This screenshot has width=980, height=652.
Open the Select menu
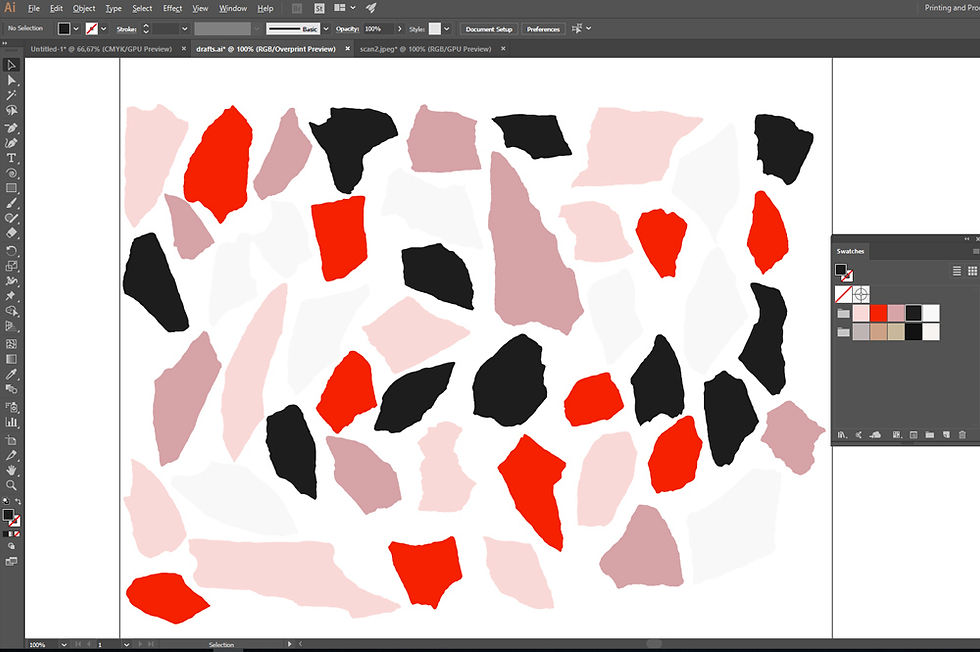pos(142,8)
